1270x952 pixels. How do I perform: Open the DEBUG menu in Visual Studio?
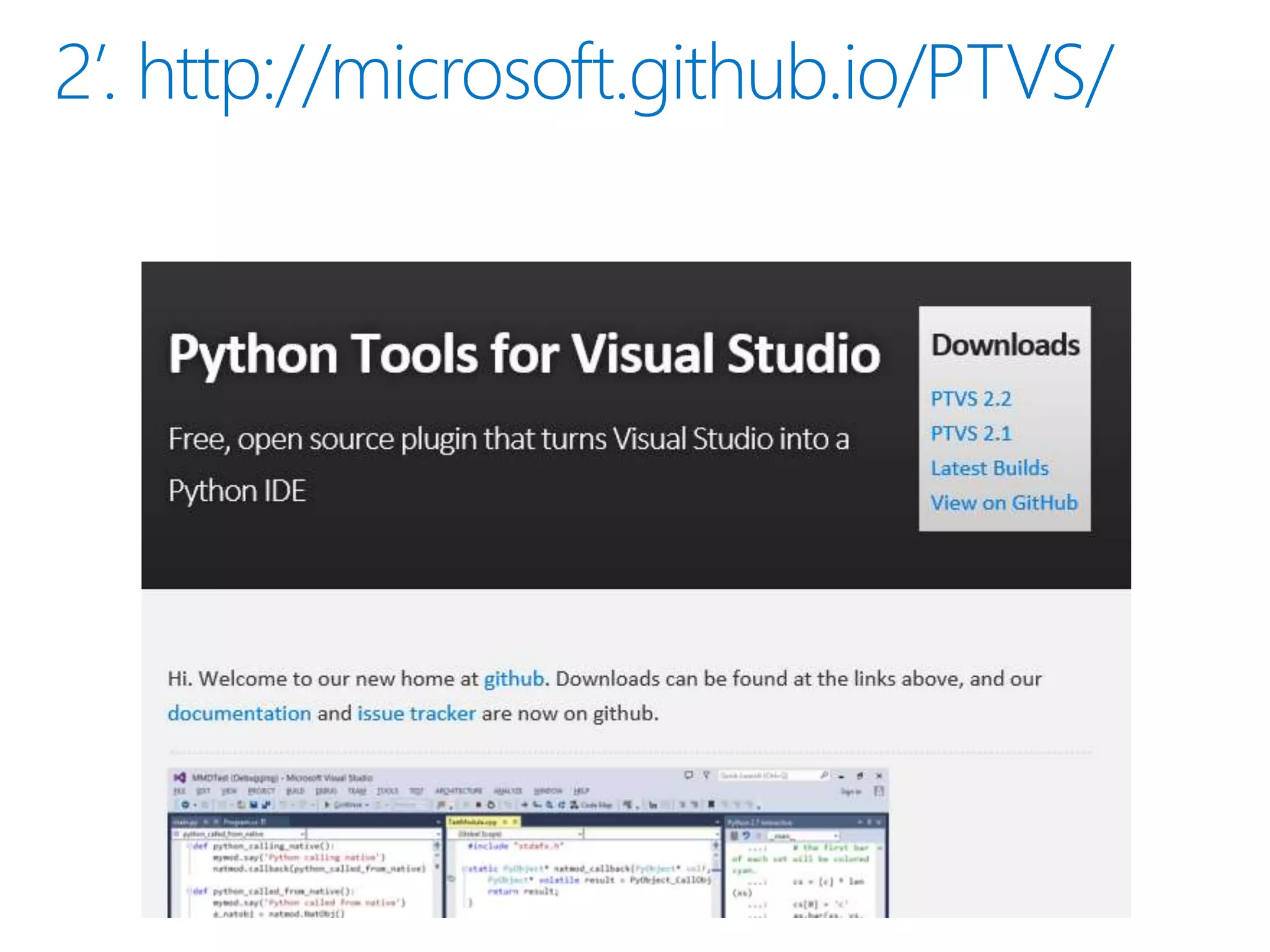[326, 791]
